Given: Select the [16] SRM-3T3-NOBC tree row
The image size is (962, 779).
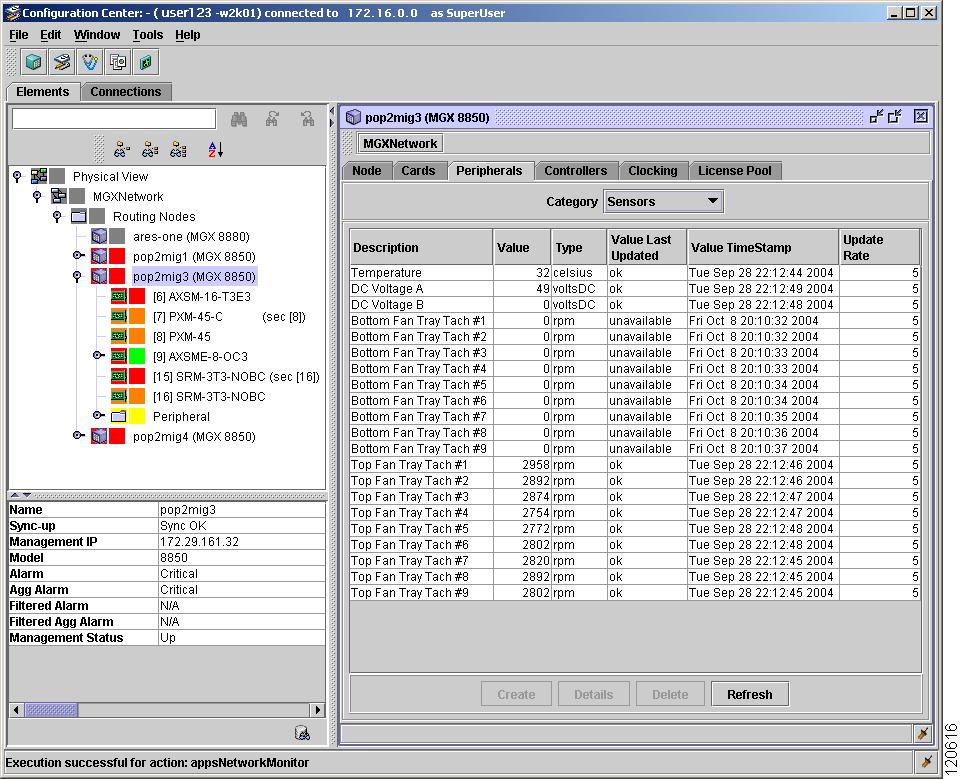Looking at the screenshot, I should pos(209,397).
